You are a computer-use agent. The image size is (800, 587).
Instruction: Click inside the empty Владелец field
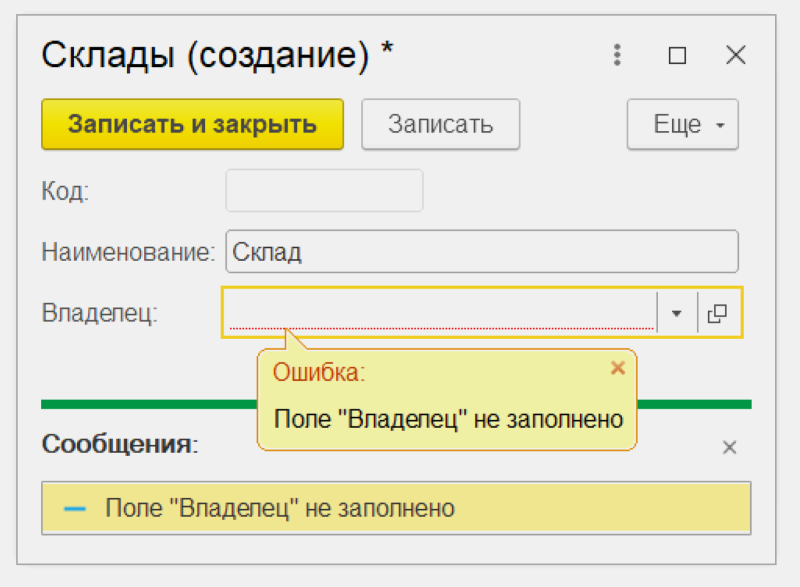[x=441, y=312]
